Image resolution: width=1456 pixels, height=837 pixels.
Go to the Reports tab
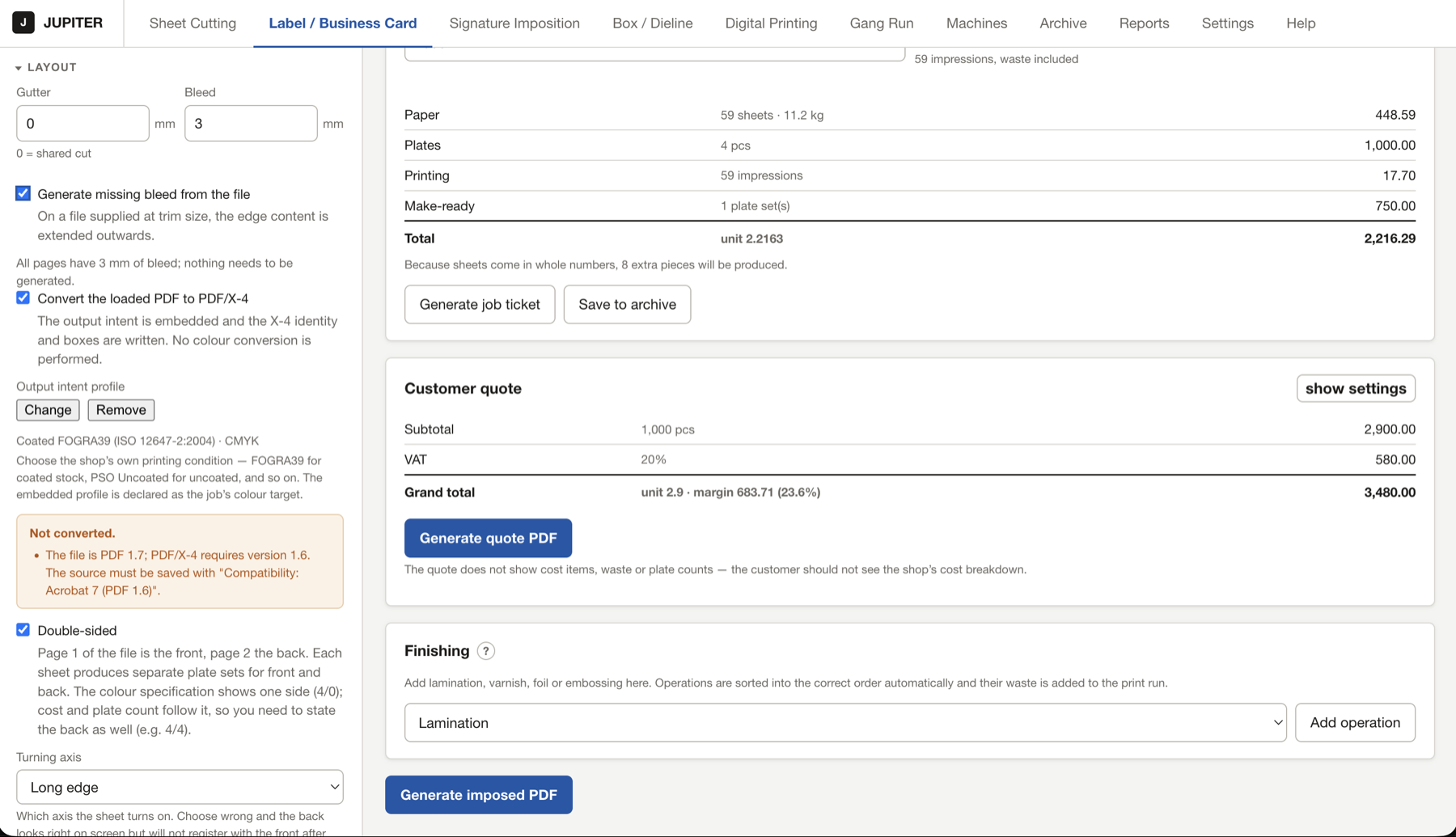[x=1144, y=23]
